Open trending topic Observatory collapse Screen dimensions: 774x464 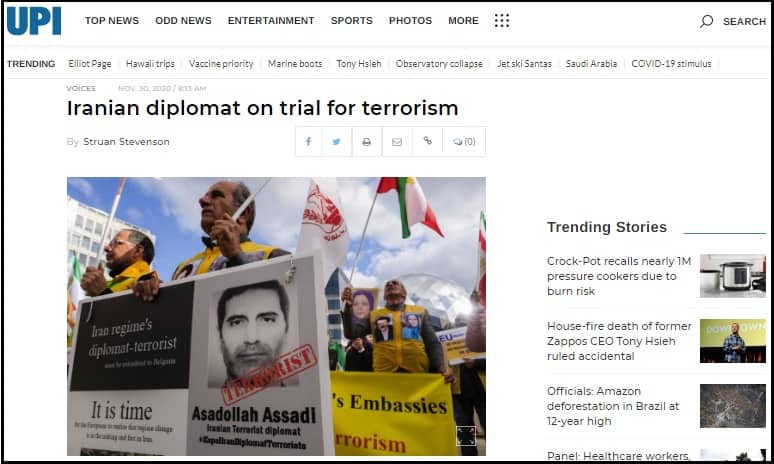[x=439, y=64]
